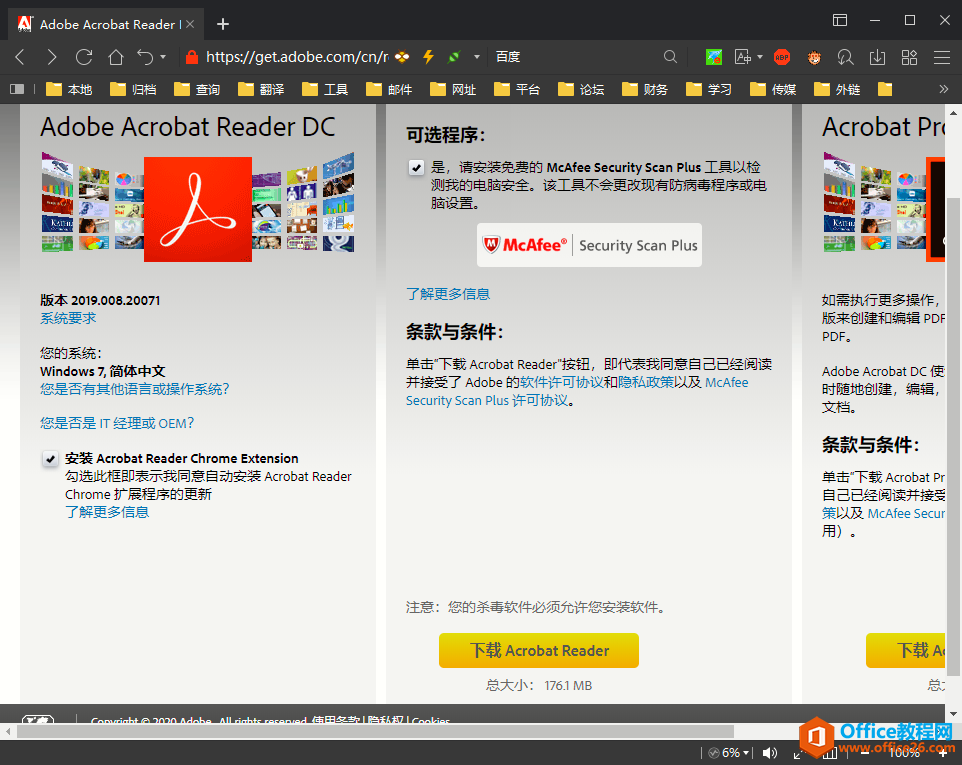Open 您是否是 IT 经理或 OEM link
Screen dimensions: 962x765
(x=117, y=423)
